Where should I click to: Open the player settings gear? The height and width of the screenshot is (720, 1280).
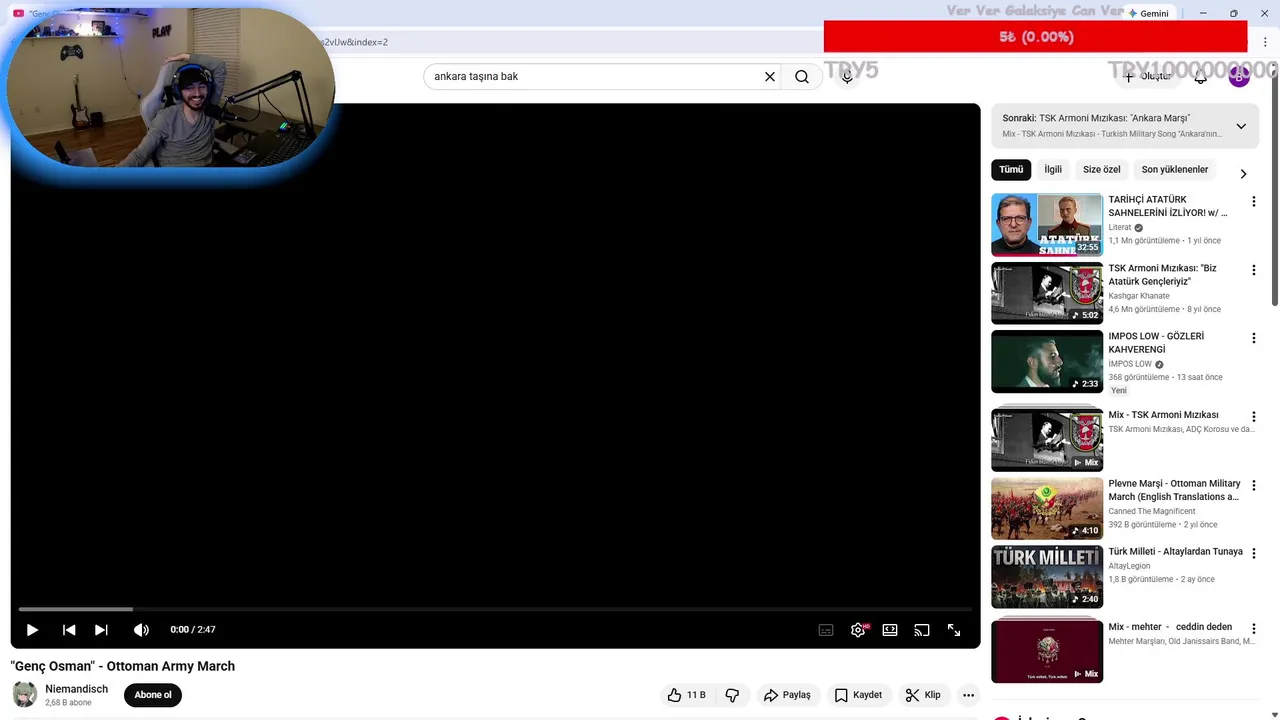(858, 630)
